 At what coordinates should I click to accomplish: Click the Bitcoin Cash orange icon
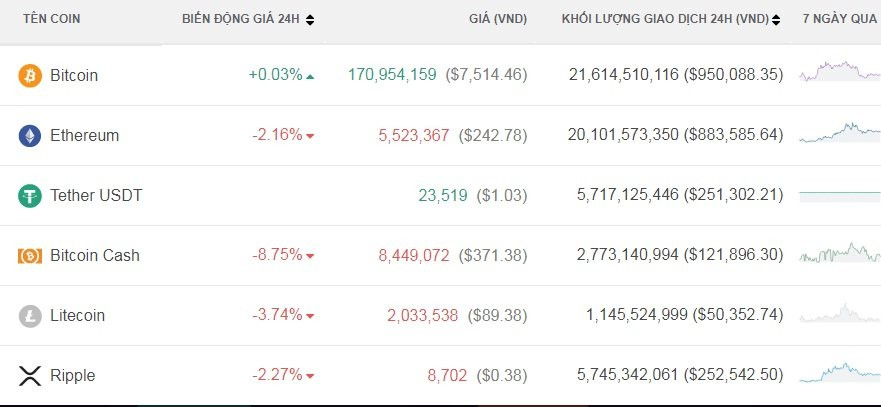[x=30, y=255]
